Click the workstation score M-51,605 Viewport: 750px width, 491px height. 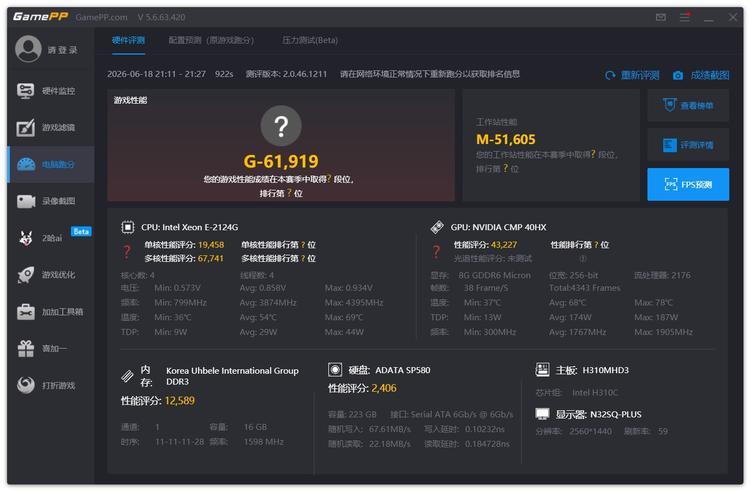click(x=506, y=139)
